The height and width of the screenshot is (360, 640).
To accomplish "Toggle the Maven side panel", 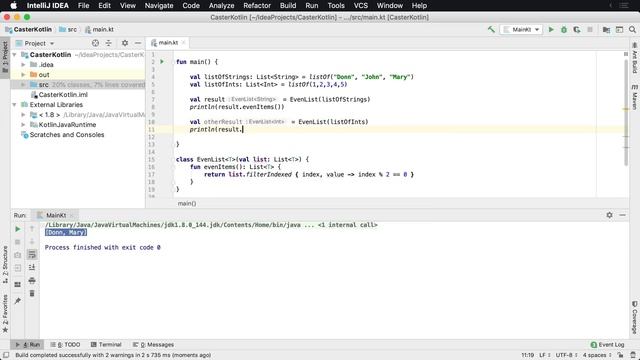I will (x=635, y=97).
